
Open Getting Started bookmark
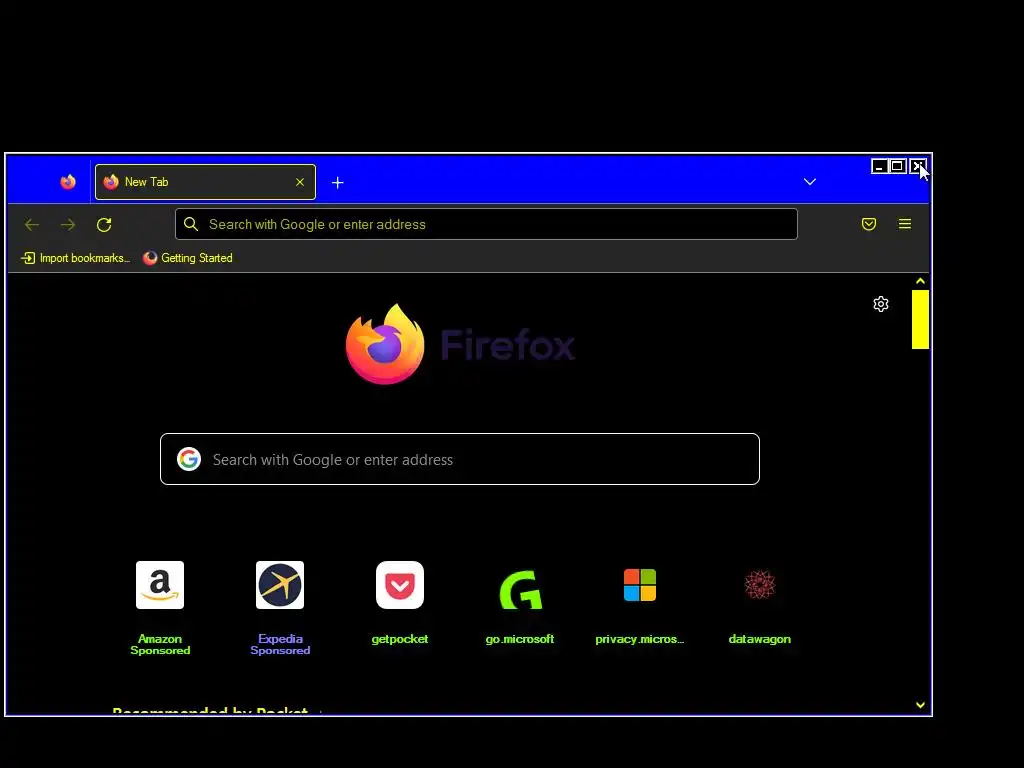point(187,258)
